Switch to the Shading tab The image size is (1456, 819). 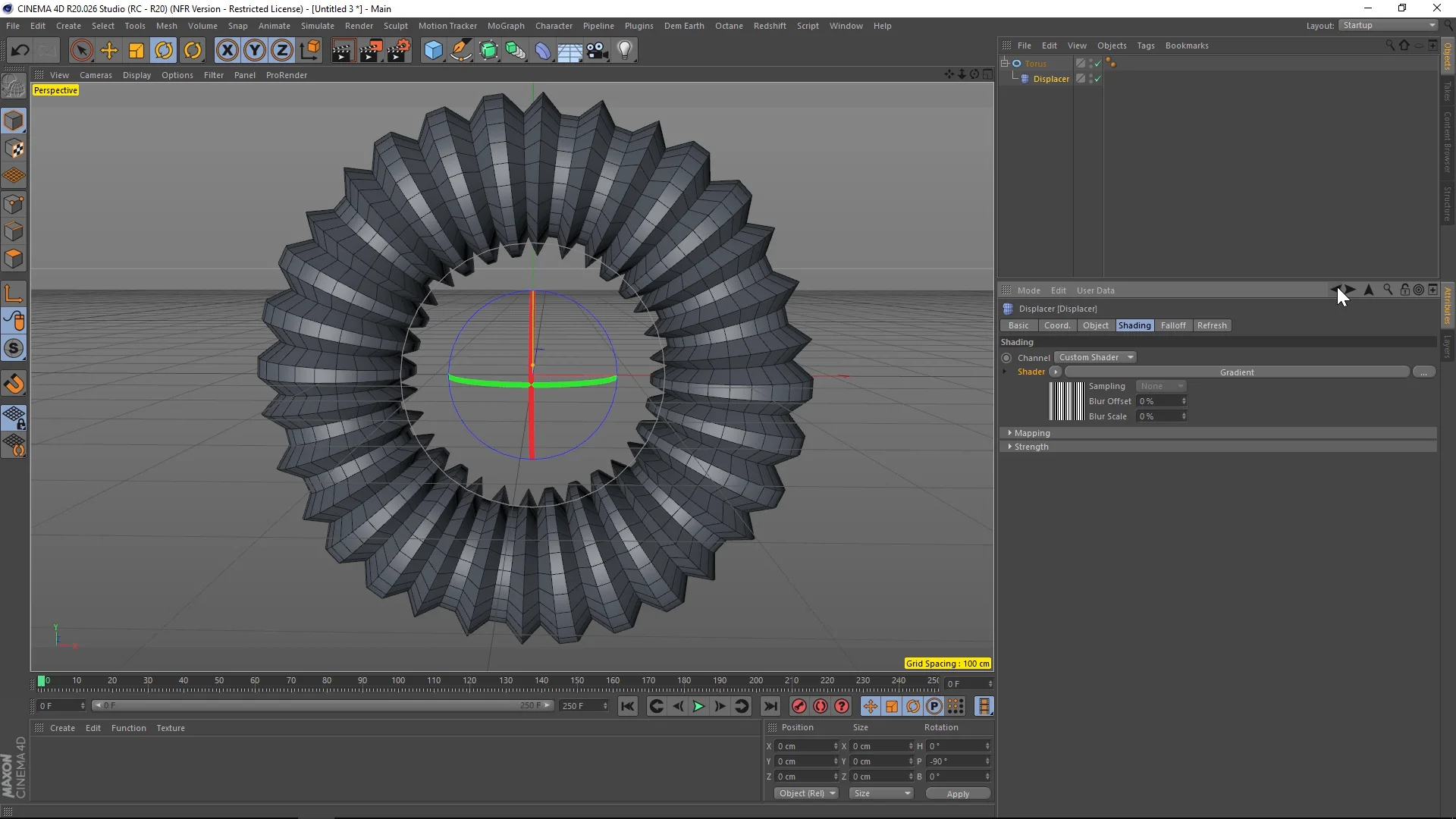(1134, 324)
